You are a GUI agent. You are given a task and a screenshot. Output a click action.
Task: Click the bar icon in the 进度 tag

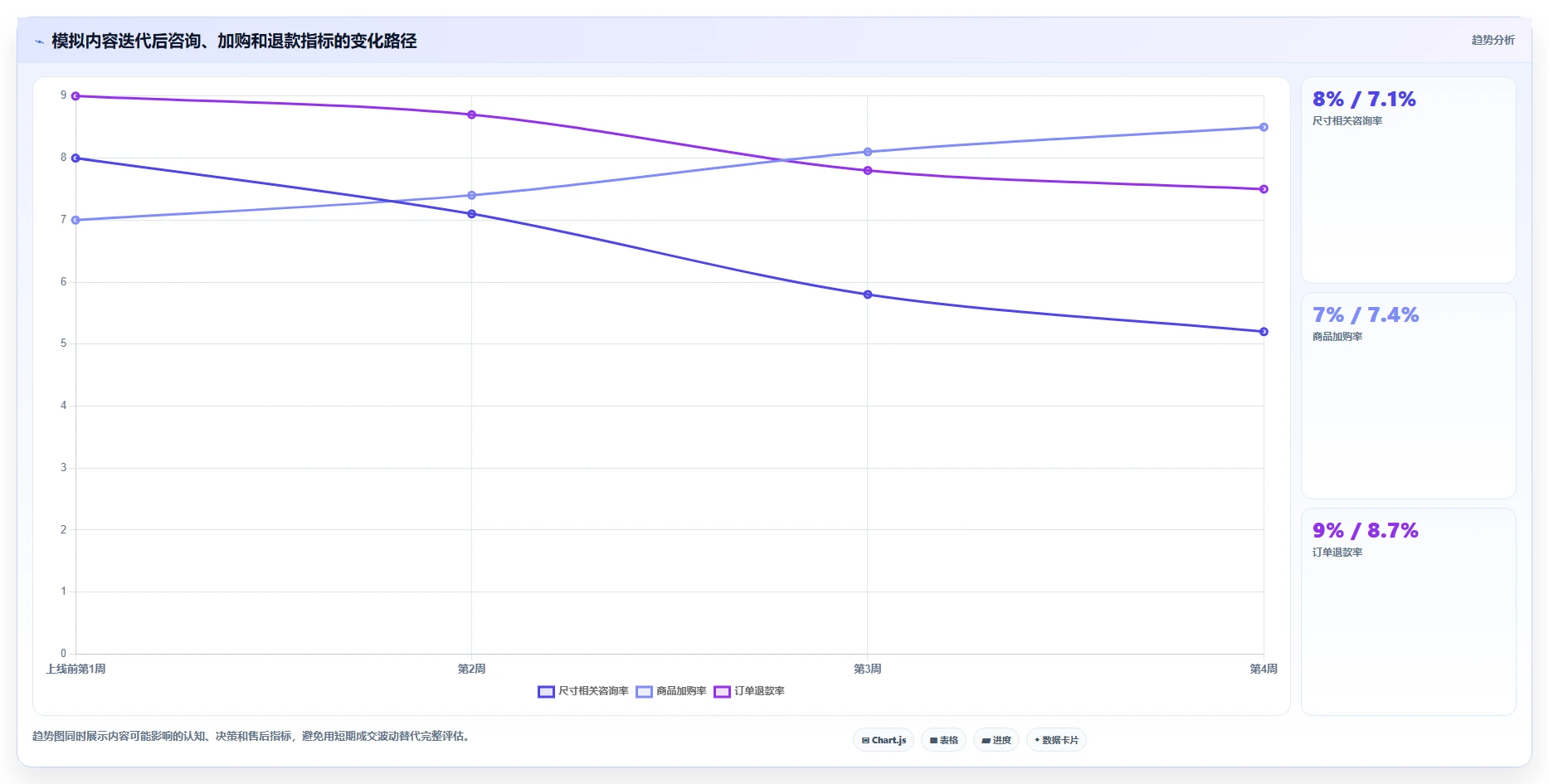[x=986, y=740]
